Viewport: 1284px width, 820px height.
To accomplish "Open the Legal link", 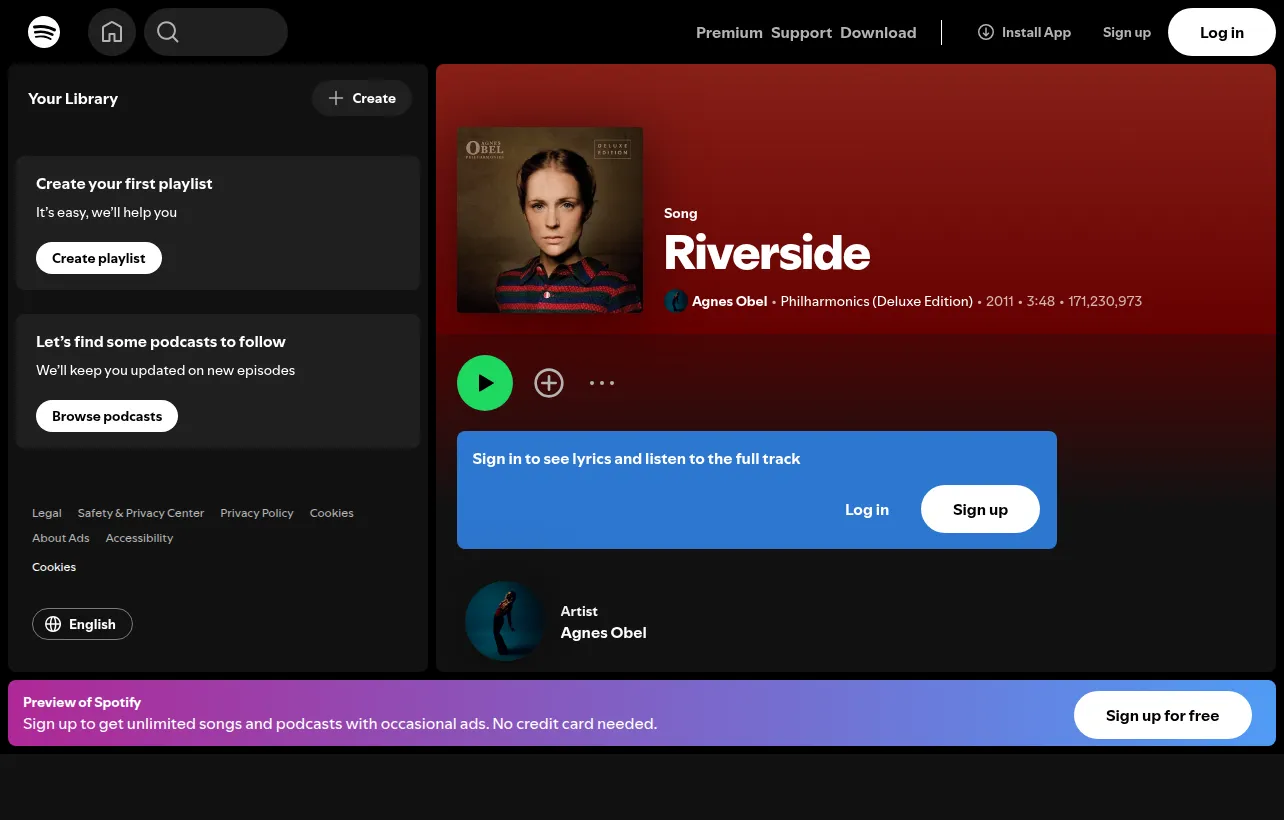I will [47, 513].
